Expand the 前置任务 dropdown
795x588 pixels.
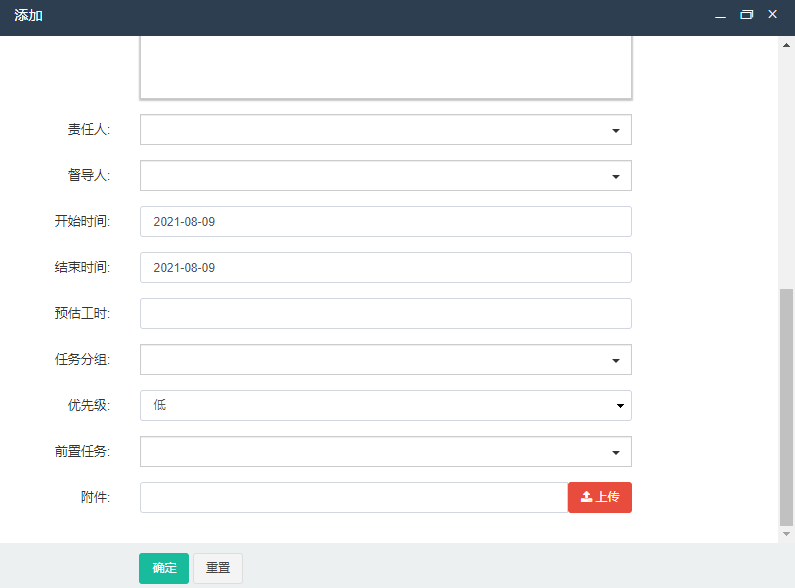386,452
